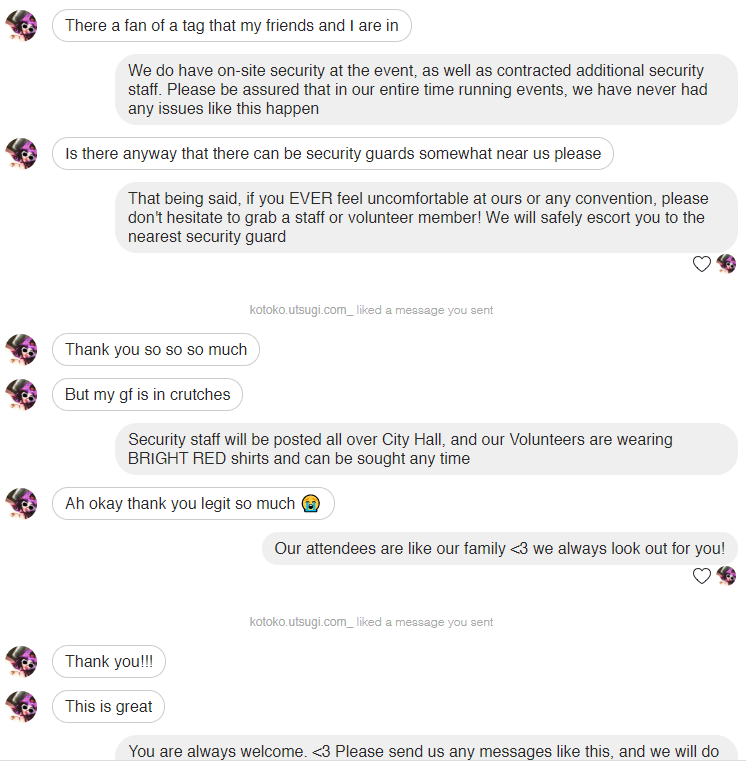Screen dimensions: 746x769
Task: Click the small avatar next to the heart under the 'nearest security guard' message
Action: click(x=726, y=264)
